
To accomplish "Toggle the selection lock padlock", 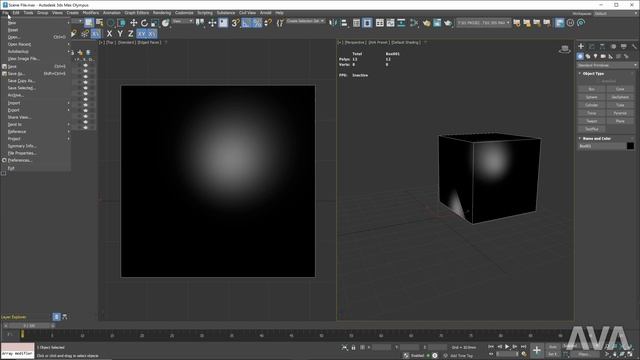I will [x=353, y=347].
